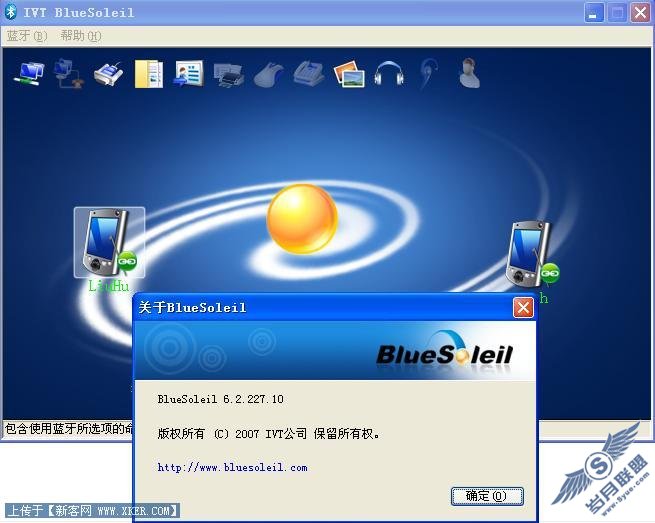This screenshot has width=655, height=523.
Task: Click the Bluetooth Fax service icon
Action: 309,74
